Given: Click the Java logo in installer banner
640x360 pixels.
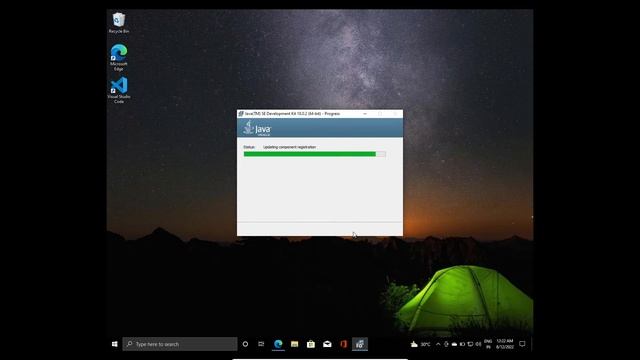Looking at the screenshot, I should [257, 128].
